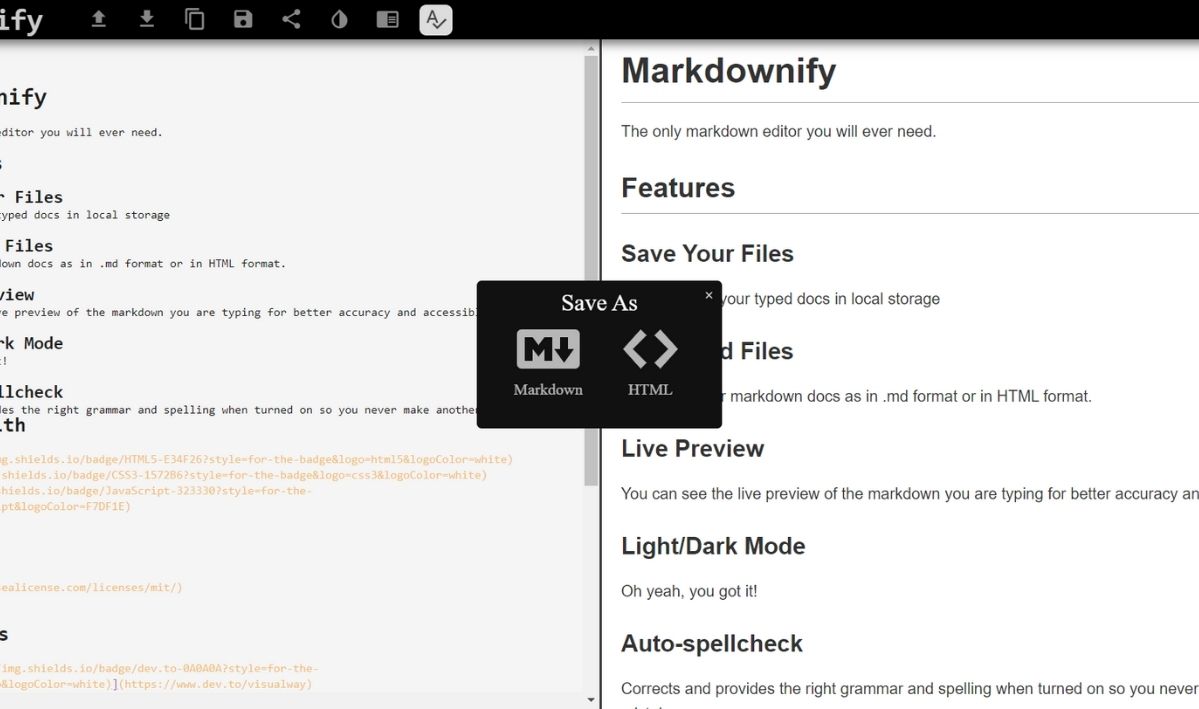Screen dimensions: 1199x709
Task: Toggle light/dark mode contrast icon
Action: (x=339, y=19)
